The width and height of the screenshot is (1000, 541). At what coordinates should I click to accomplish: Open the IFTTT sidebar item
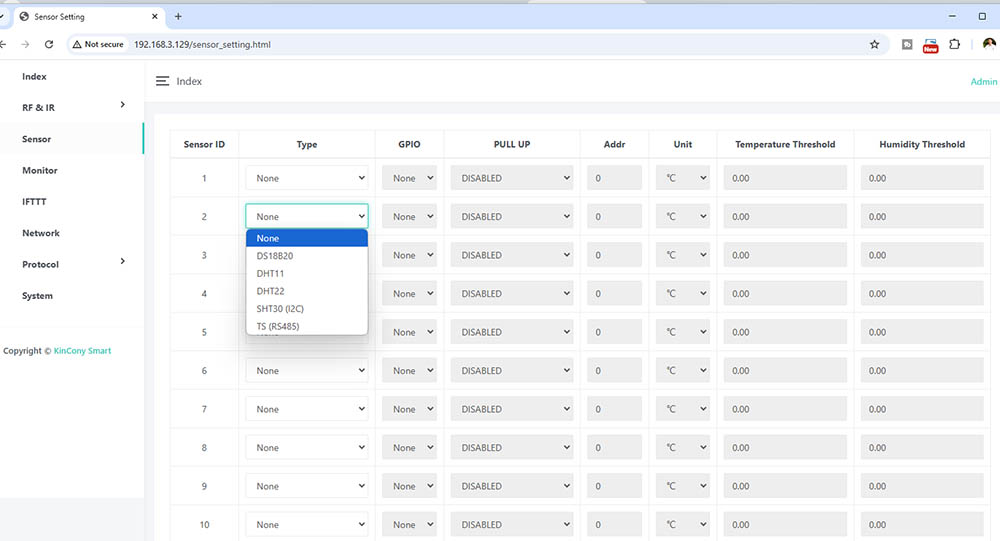[x=34, y=202]
